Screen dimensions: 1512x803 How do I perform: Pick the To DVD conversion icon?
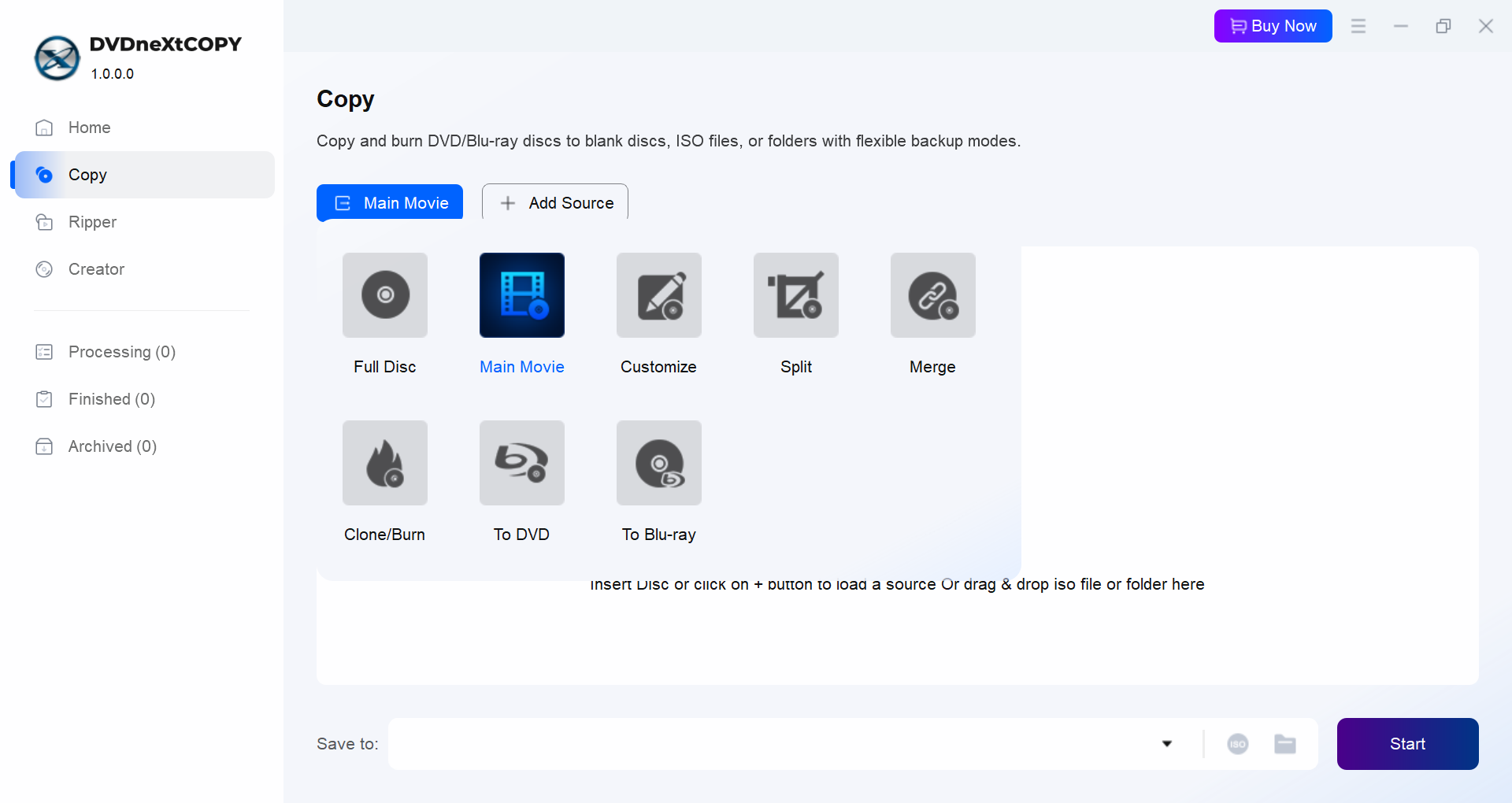click(522, 463)
